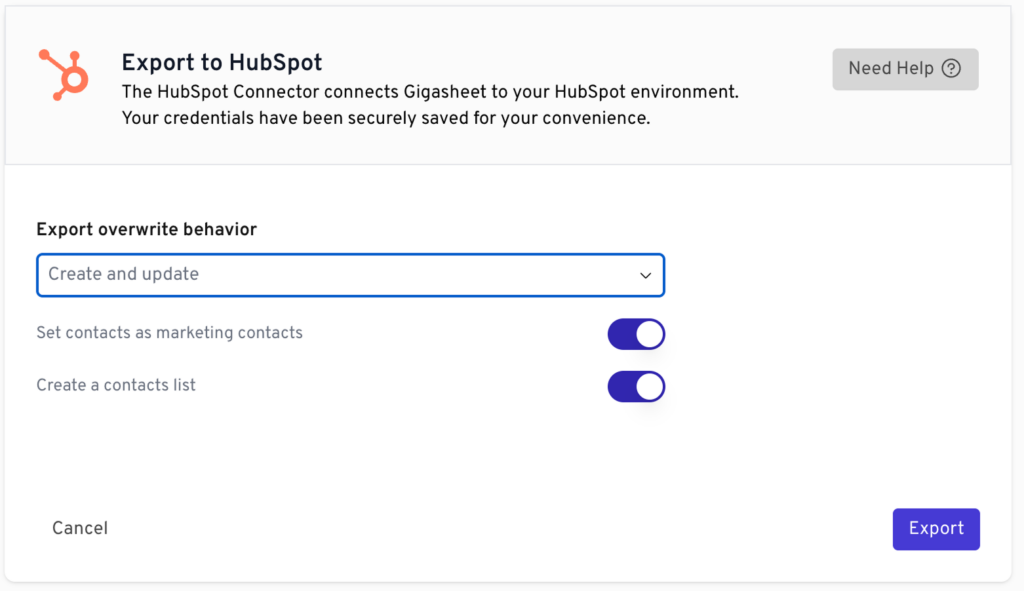1024x591 pixels.
Task: Open the Export overwrite behavior dropdown
Action: pyautogui.click(x=350, y=275)
